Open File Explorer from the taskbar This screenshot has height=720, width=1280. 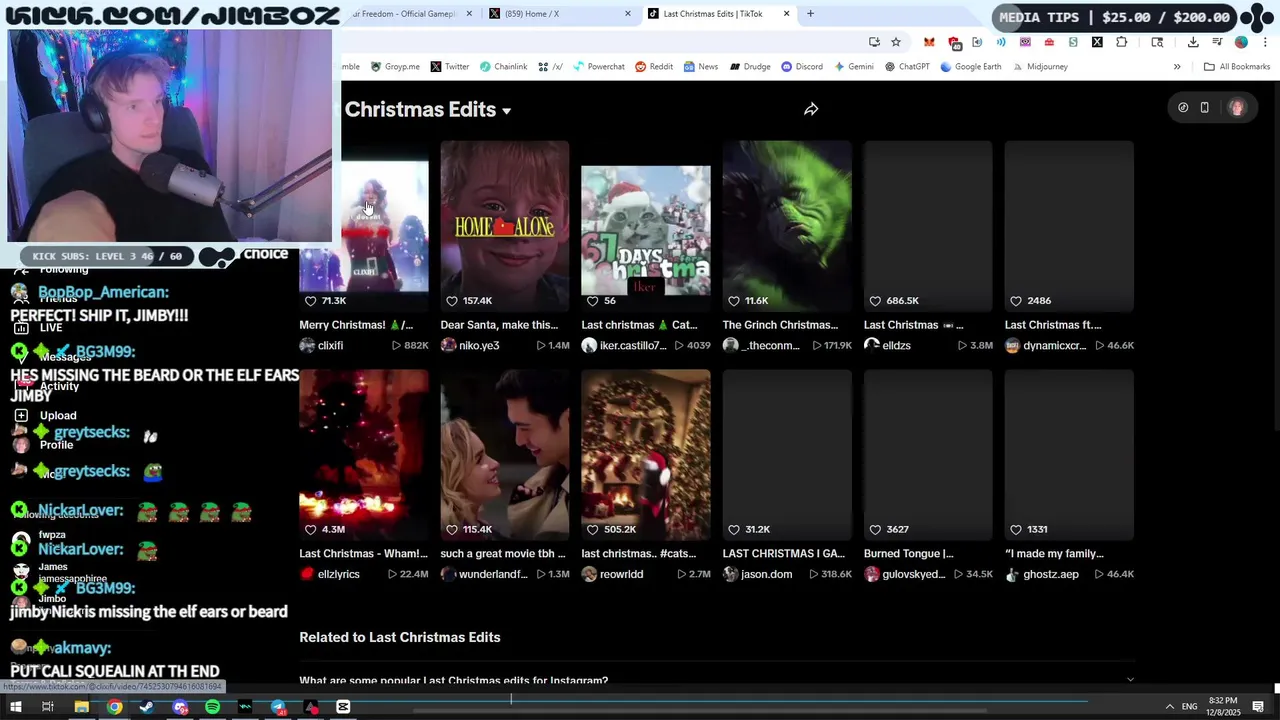(81, 707)
